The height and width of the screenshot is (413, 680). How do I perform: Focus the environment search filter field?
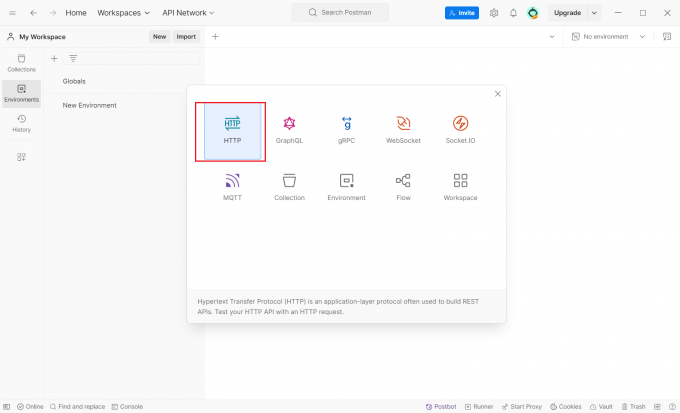click(132, 59)
